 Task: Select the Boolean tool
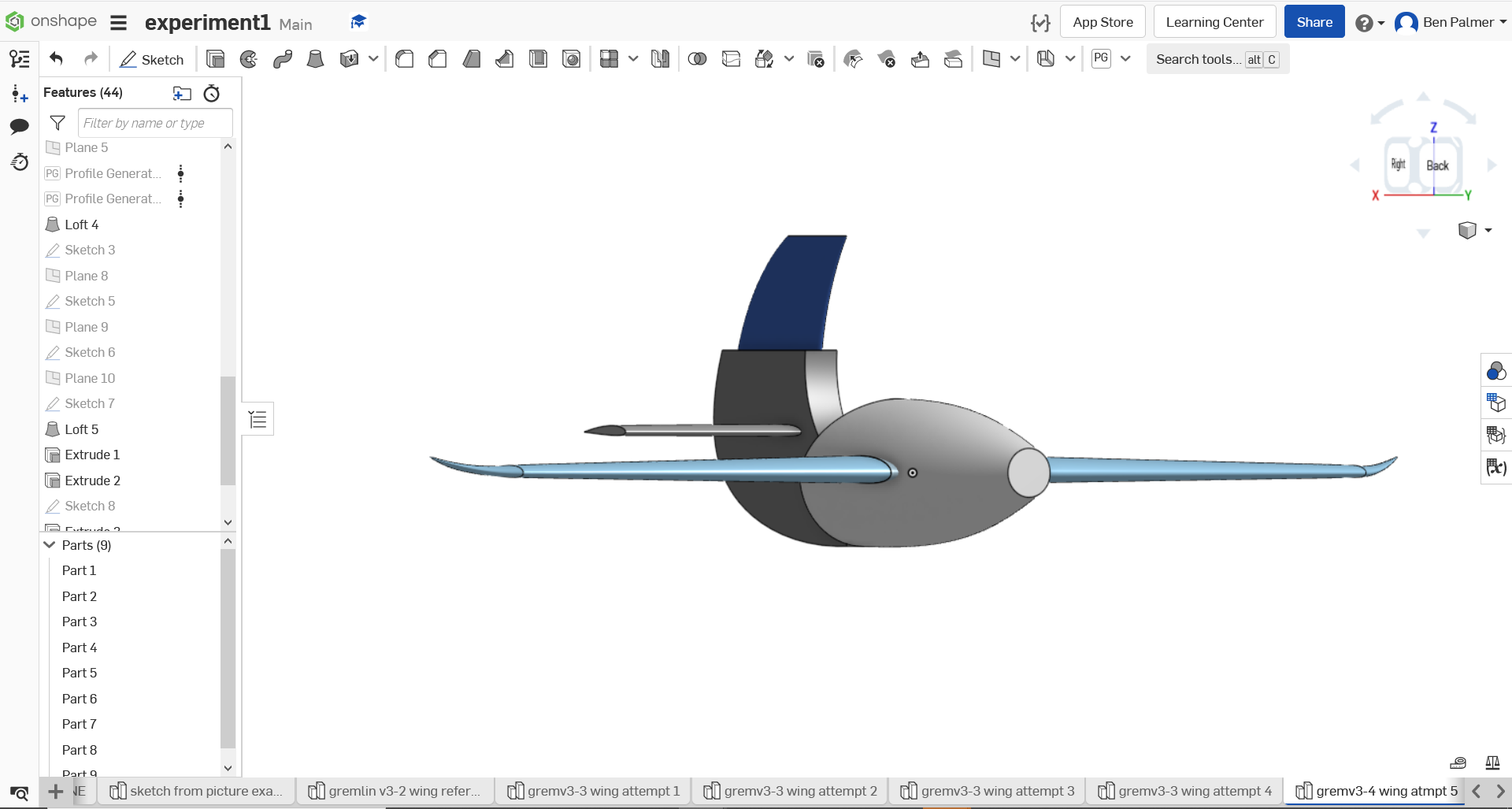pos(697,59)
